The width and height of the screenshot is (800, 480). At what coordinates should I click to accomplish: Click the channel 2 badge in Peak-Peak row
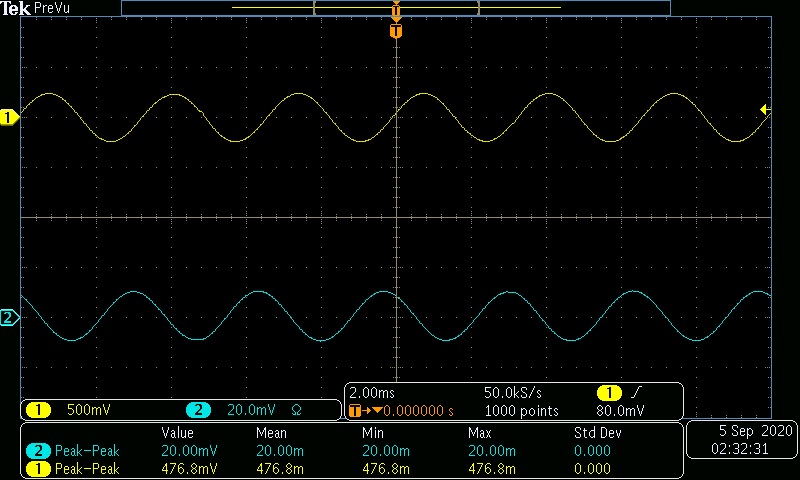pos(38,451)
